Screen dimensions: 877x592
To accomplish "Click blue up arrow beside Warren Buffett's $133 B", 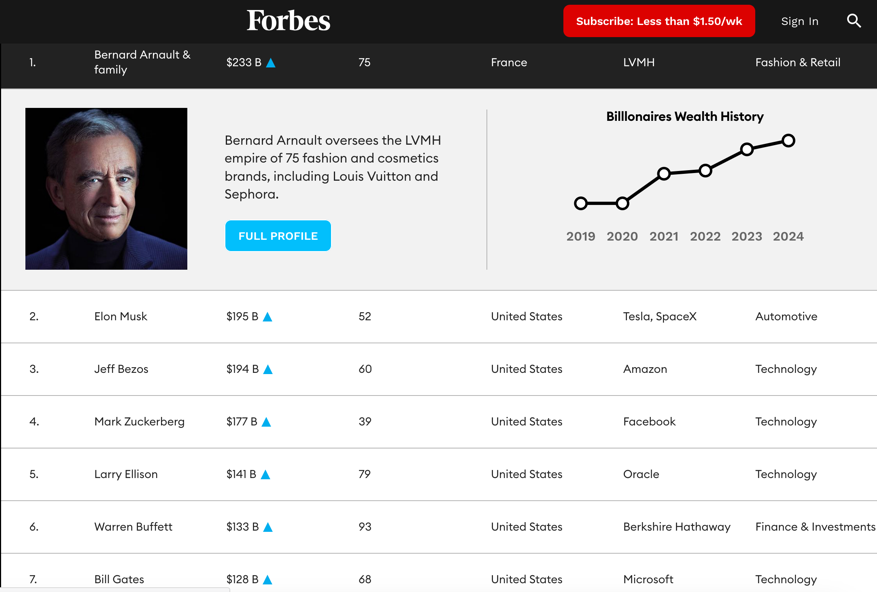I will point(268,527).
